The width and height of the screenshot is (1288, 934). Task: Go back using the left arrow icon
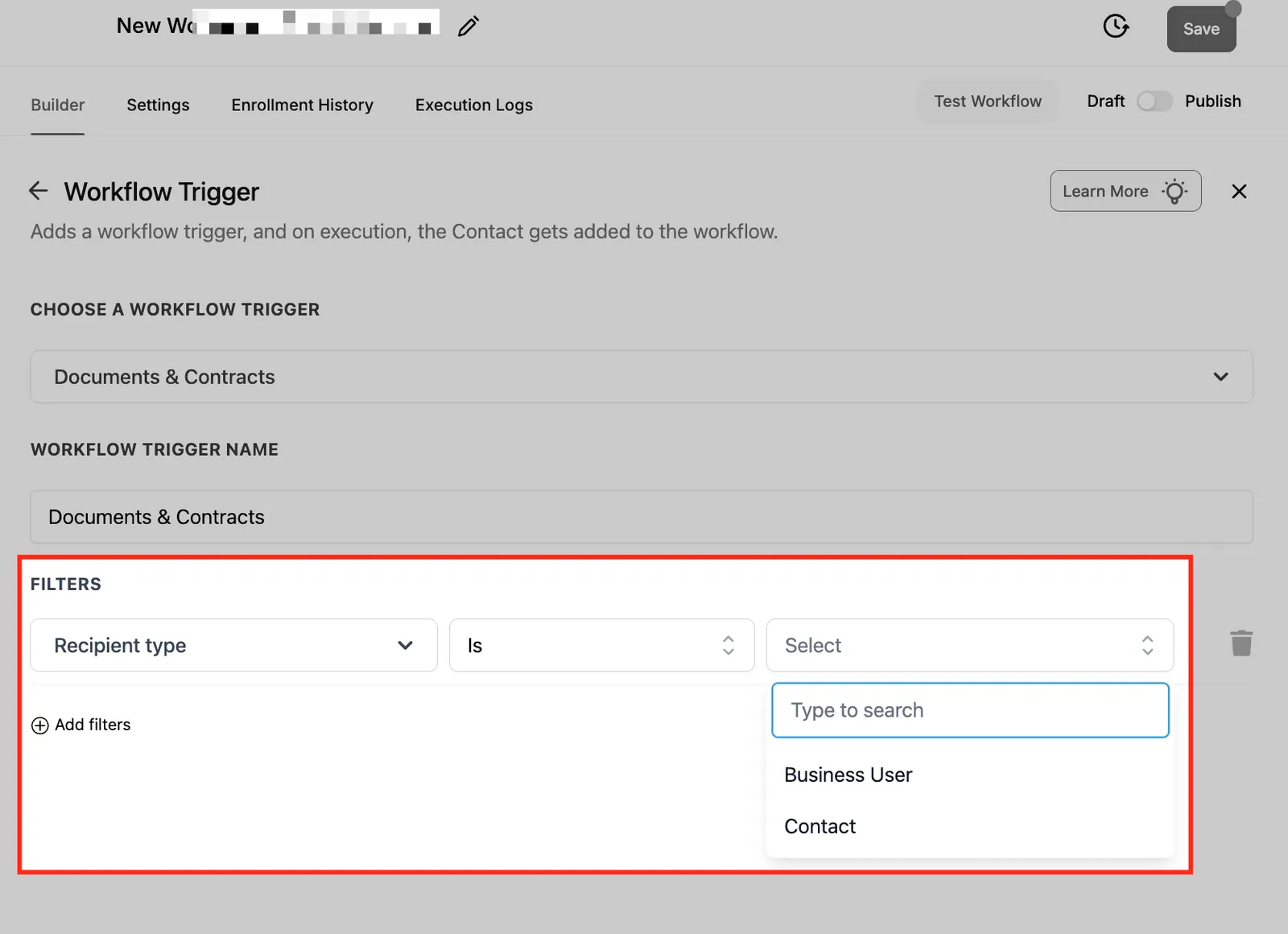point(38,191)
